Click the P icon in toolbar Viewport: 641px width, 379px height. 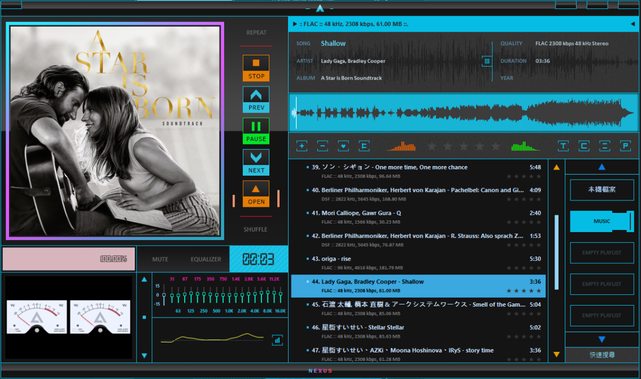tap(625, 146)
